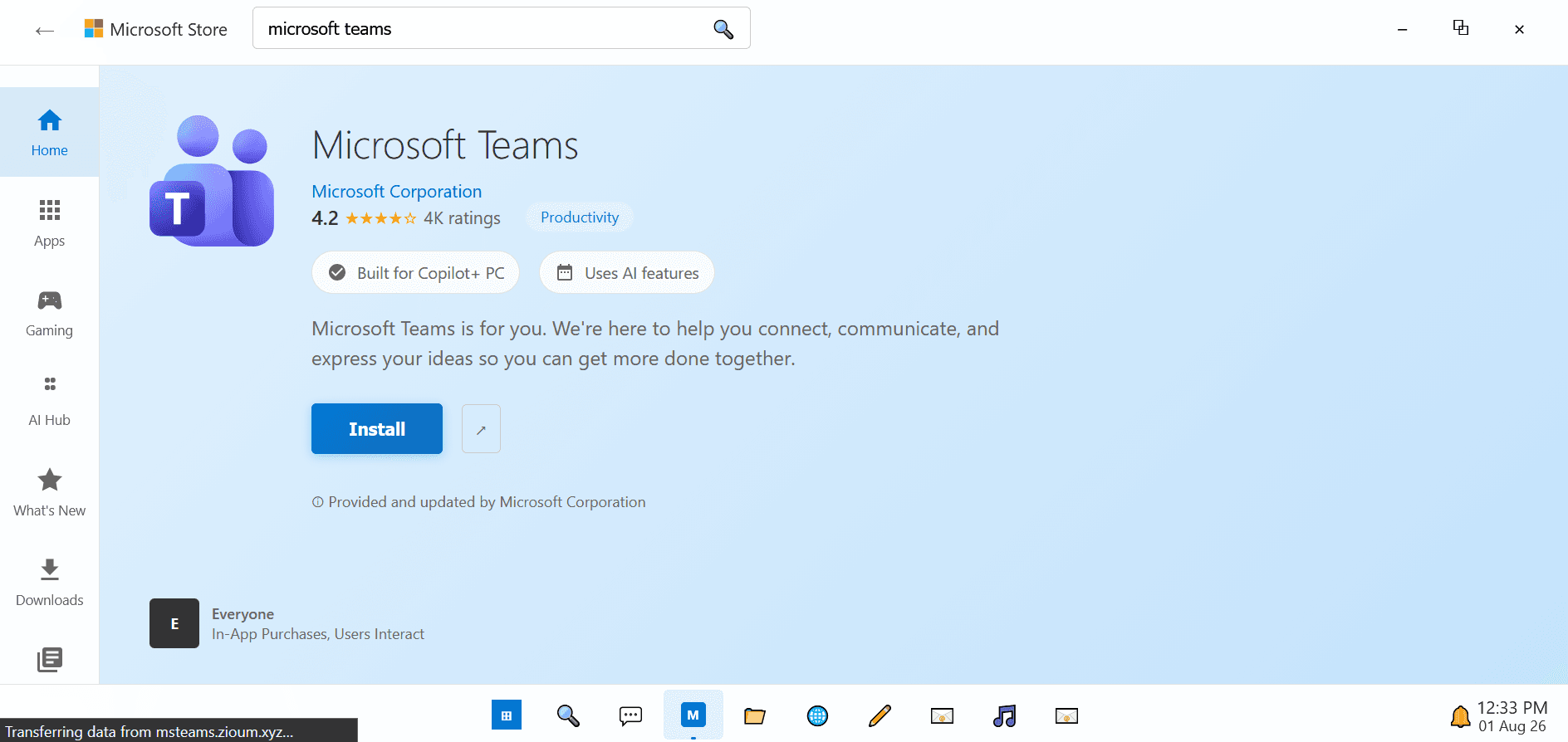Open the Start menu on taskbar

click(x=507, y=715)
